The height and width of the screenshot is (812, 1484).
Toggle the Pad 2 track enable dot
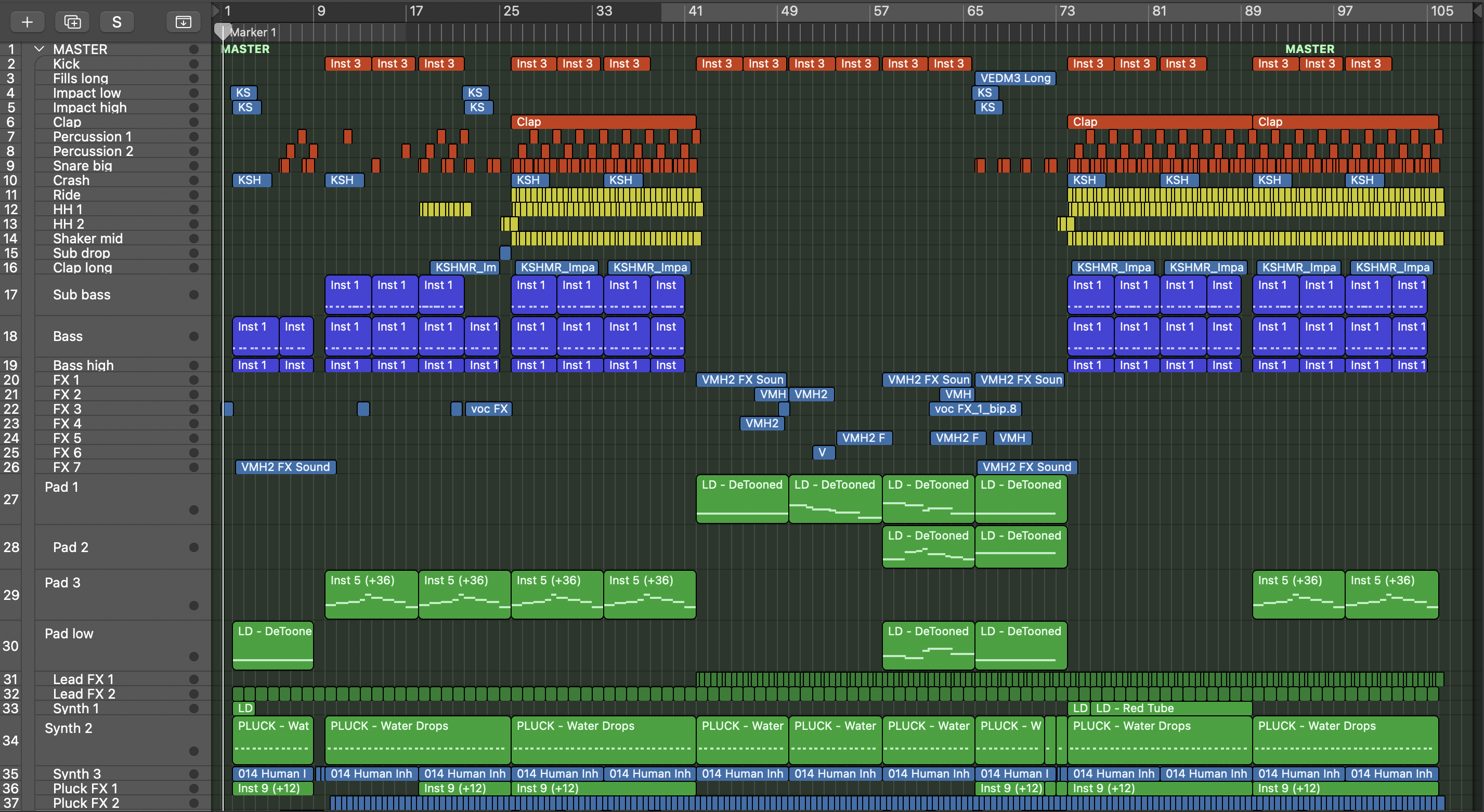point(193,547)
